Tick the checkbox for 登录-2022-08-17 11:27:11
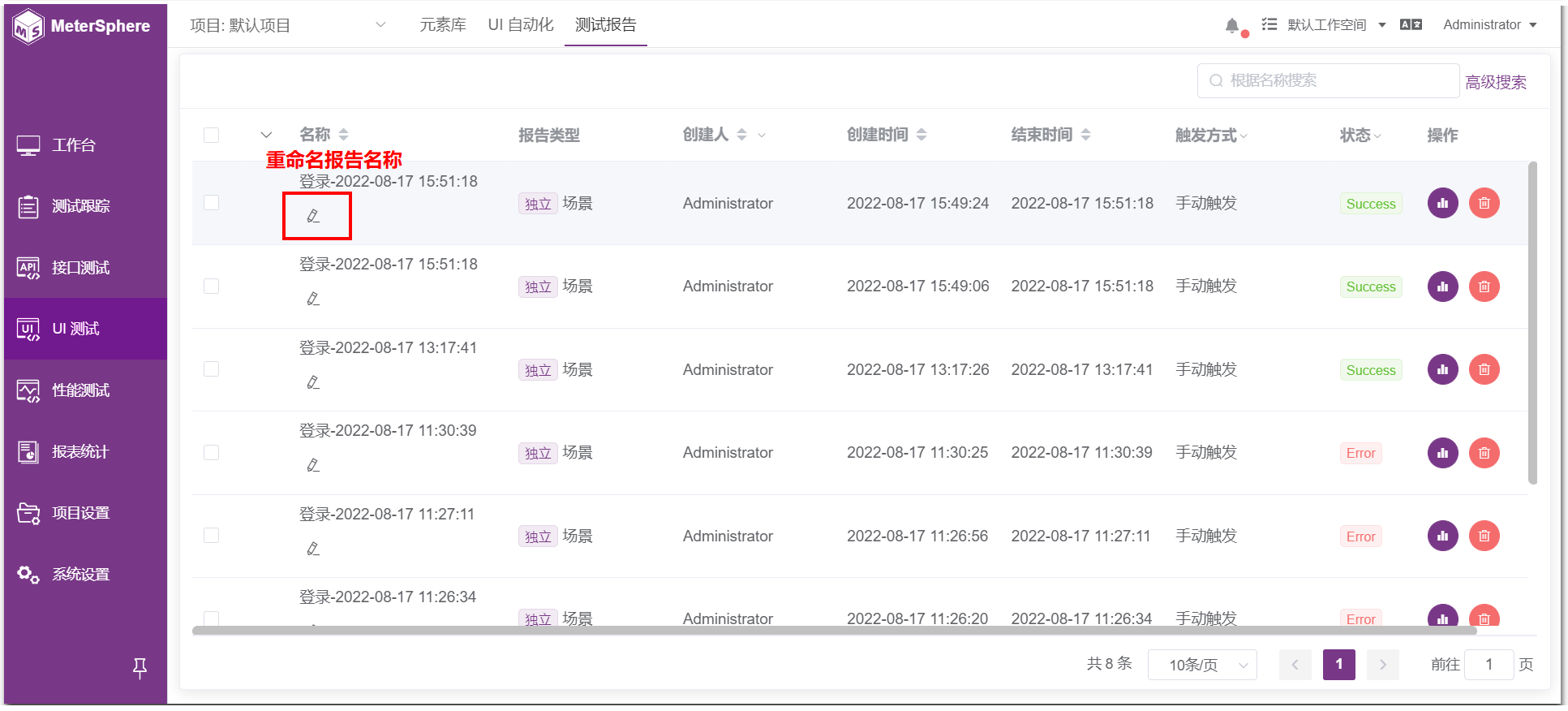Screen dimensions: 1568x711 pos(211,535)
